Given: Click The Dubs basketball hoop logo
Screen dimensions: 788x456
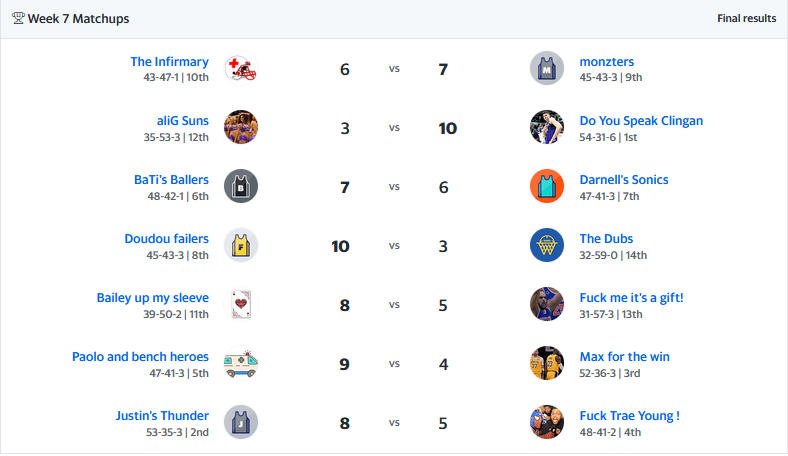Looking at the screenshot, I should [547, 245].
